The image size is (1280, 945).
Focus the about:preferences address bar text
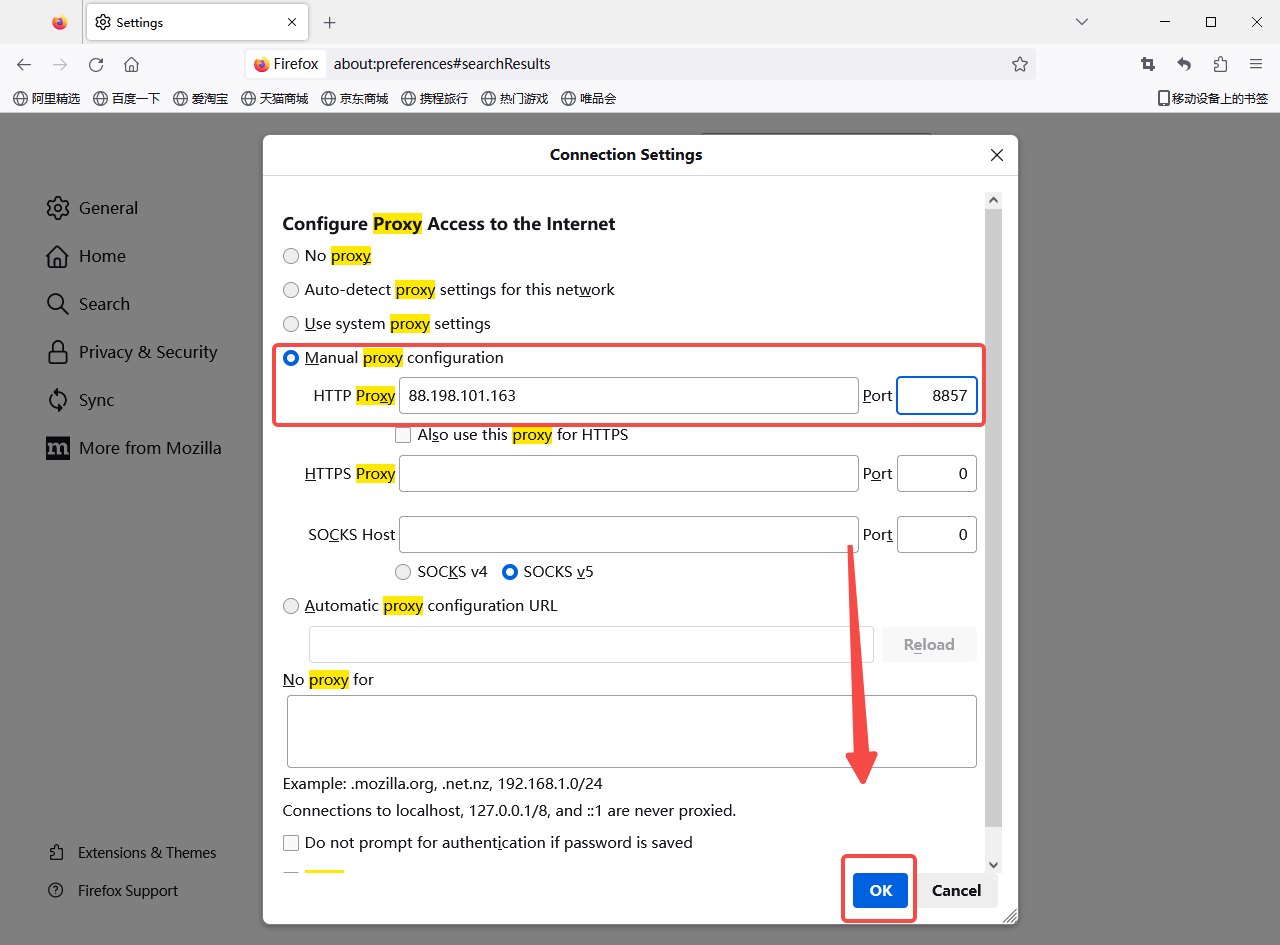(442, 64)
